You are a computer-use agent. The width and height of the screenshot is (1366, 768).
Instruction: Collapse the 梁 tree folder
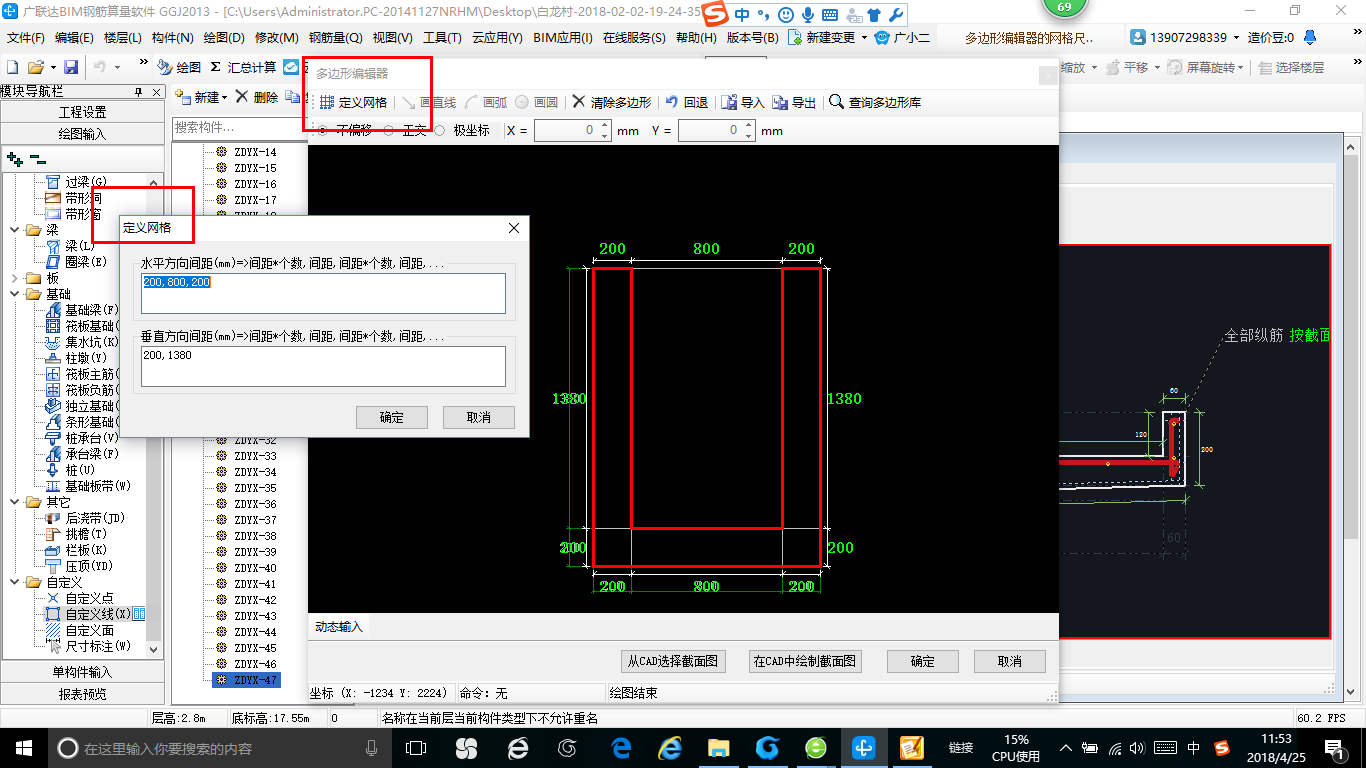(x=15, y=230)
